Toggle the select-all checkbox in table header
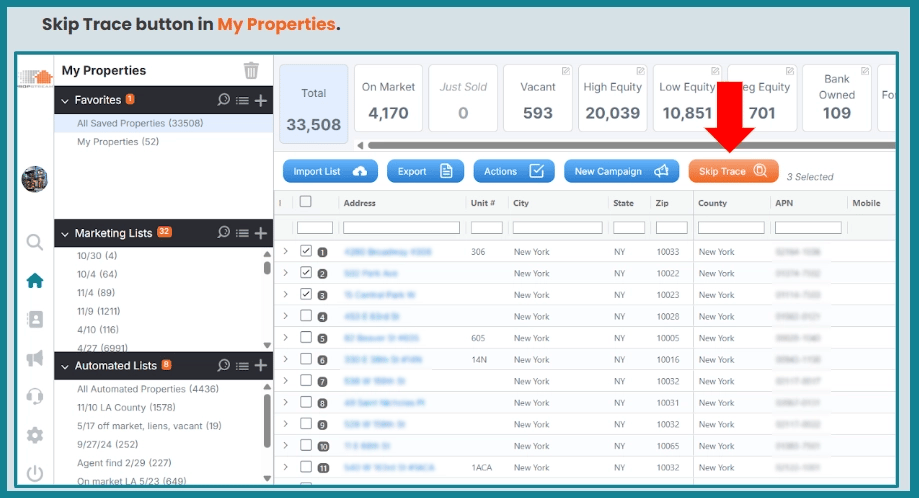Screen dimensions: 919x498 point(306,202)
